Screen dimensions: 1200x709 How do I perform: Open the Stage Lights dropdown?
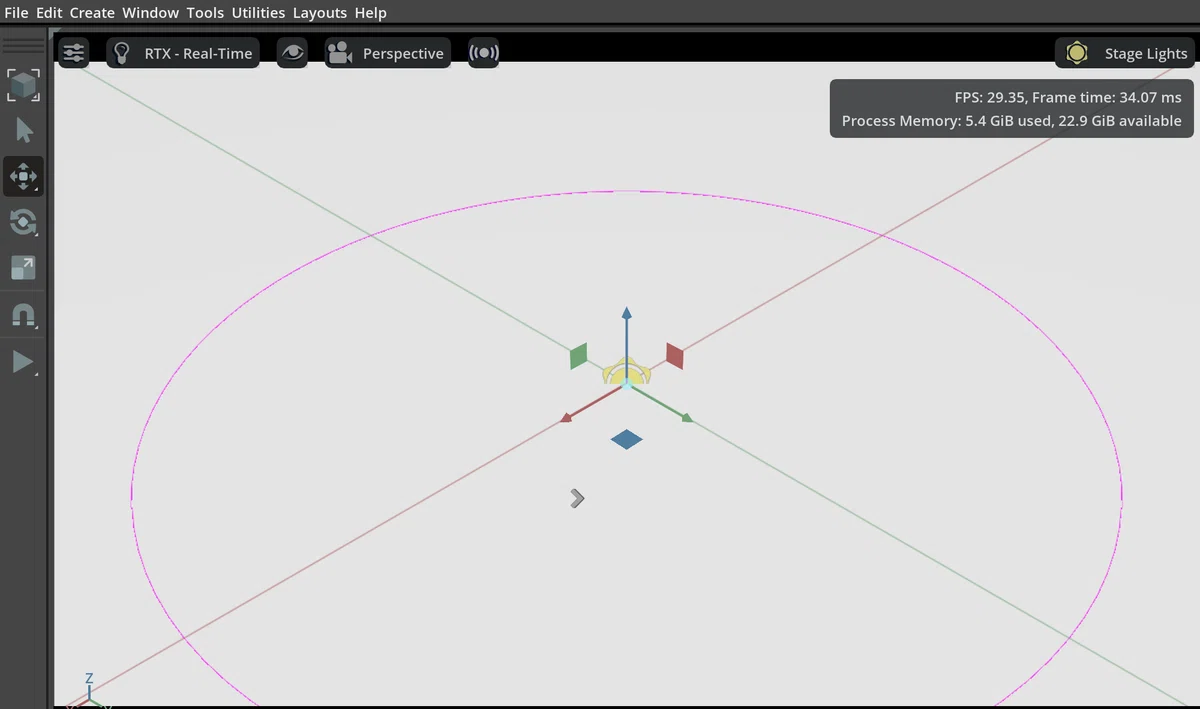pos(1127,53)
